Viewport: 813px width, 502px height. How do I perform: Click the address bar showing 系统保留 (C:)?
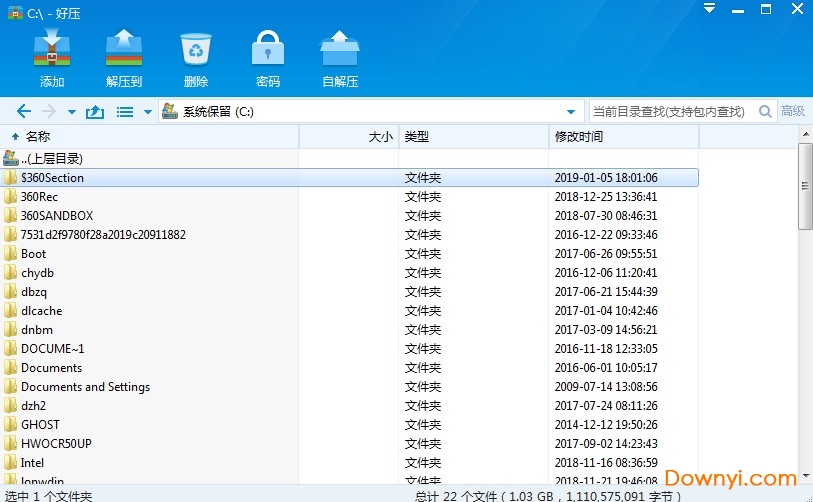point(371,111)
